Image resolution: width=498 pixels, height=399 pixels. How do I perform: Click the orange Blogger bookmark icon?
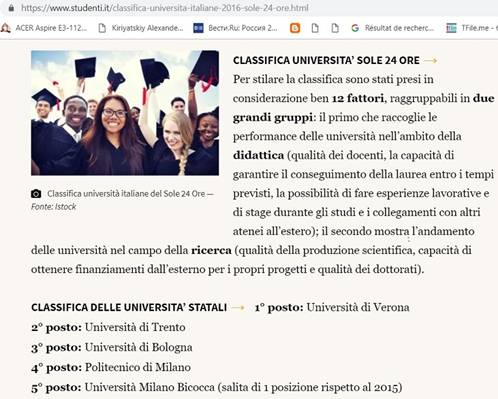295,28
